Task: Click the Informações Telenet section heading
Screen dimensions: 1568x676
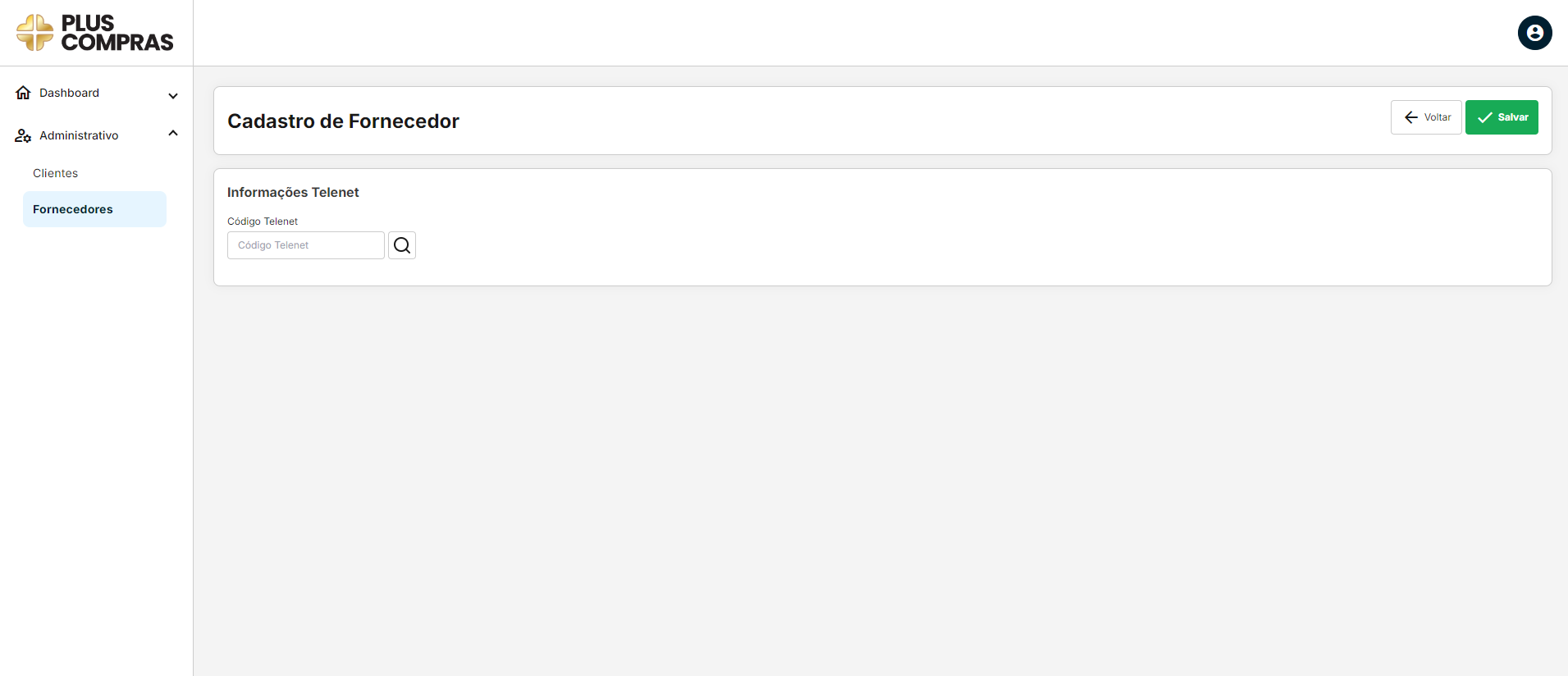Action: [x=293, y=192]
